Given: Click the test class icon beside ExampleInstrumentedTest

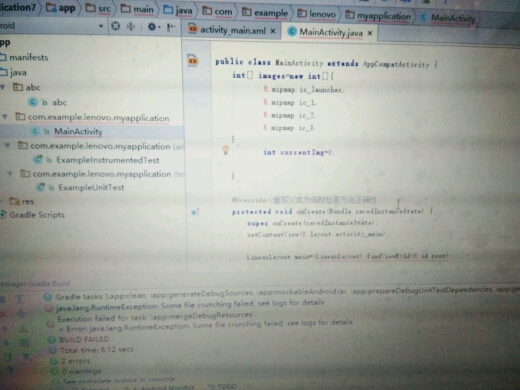Looking at the screenshot, I should tap(38, 159).
